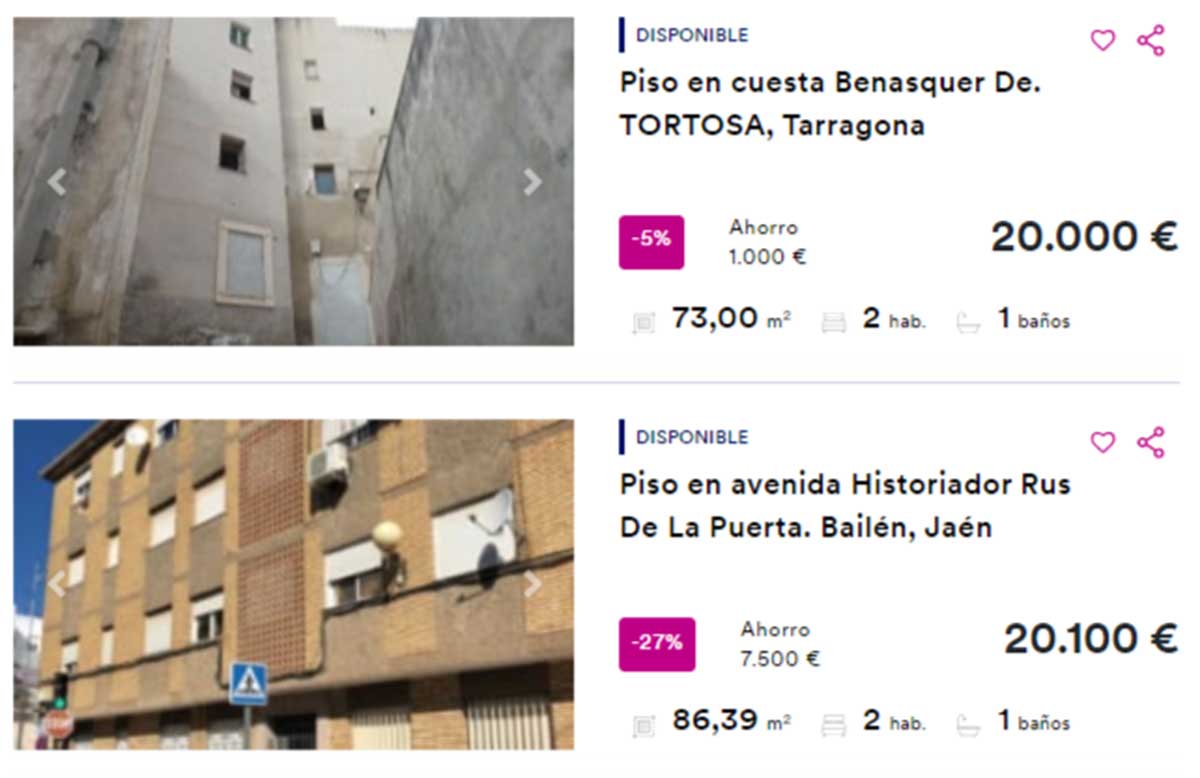The image size is (1200, 778).
Task: Show previous photo of Bailén flat
Action: click(57, 584)
